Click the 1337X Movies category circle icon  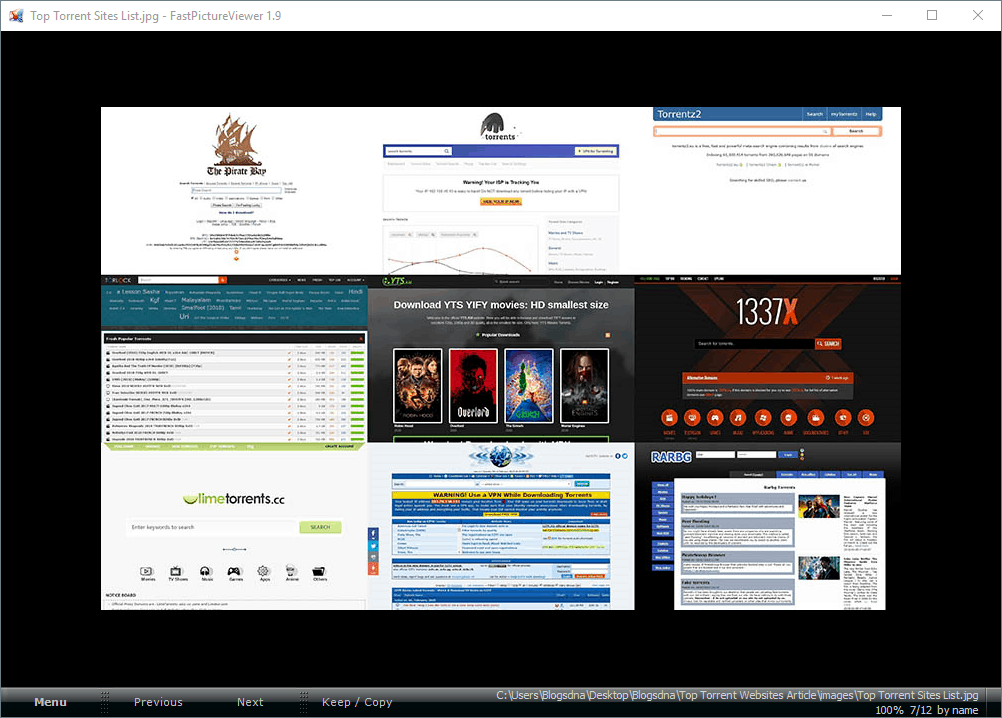pyautogui.click(x=669, y=418)
